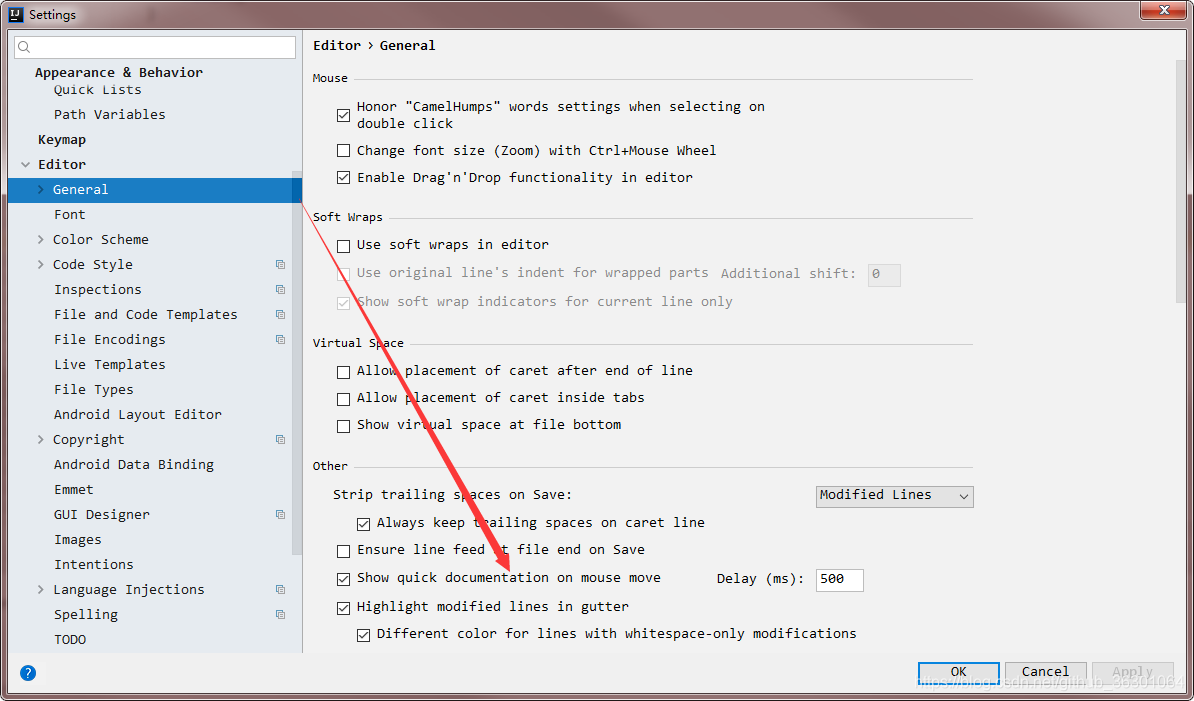Expand the Color Scheme node
The image size is (1194, 701).
tap(41, 240)
